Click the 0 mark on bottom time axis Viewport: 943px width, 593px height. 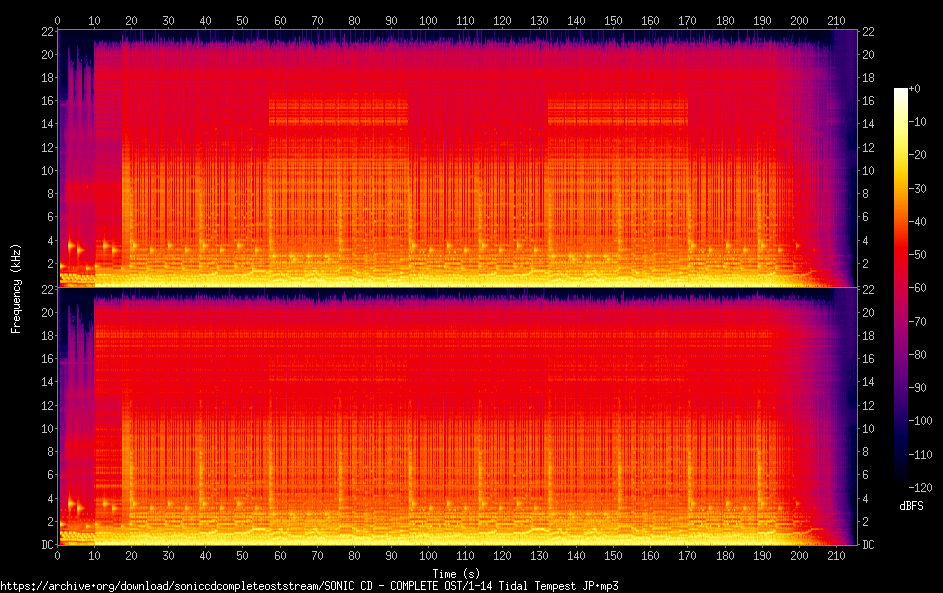(x=58, y=556)
